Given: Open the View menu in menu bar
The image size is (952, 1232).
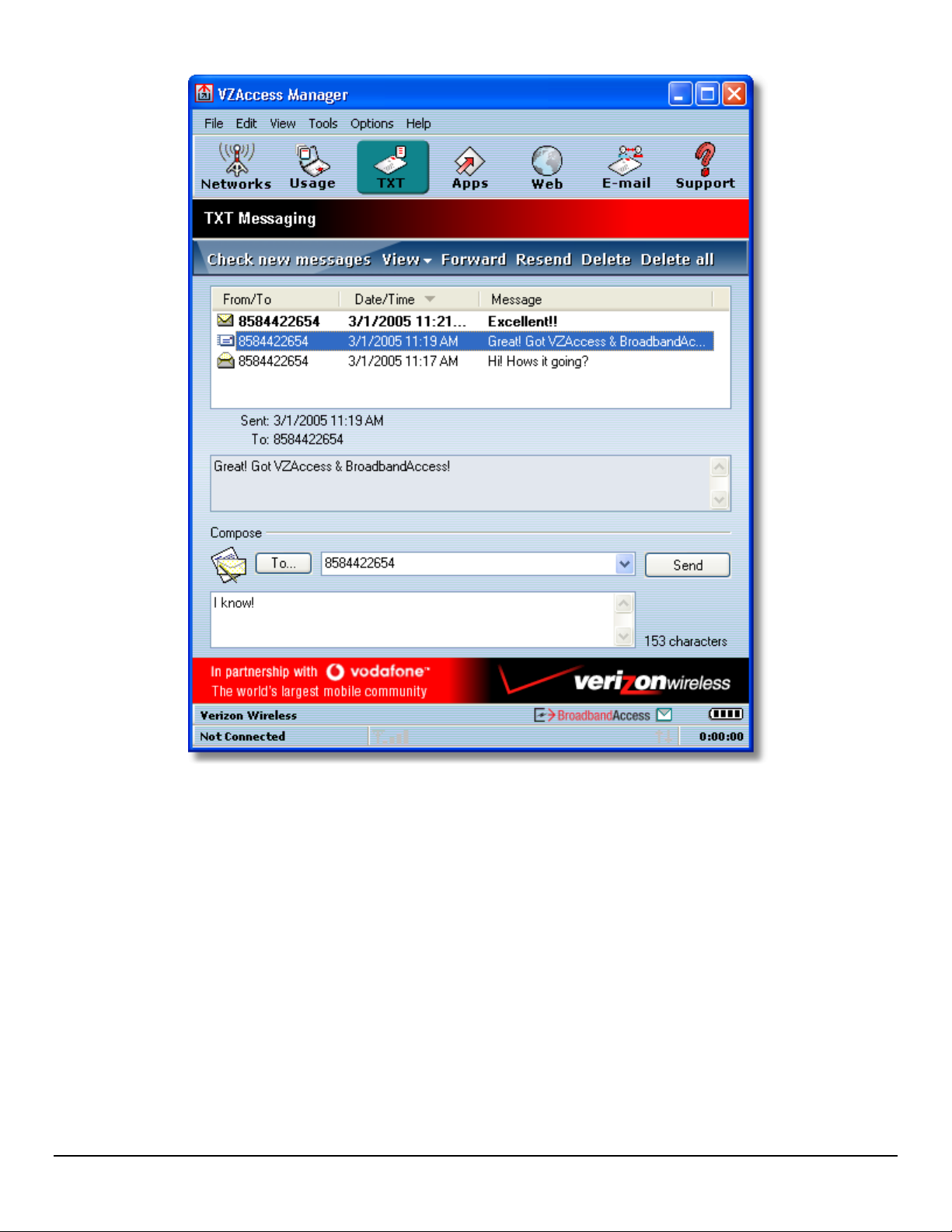Looking at the screenshot, I should pyautogui.click(x=283, y=124).
